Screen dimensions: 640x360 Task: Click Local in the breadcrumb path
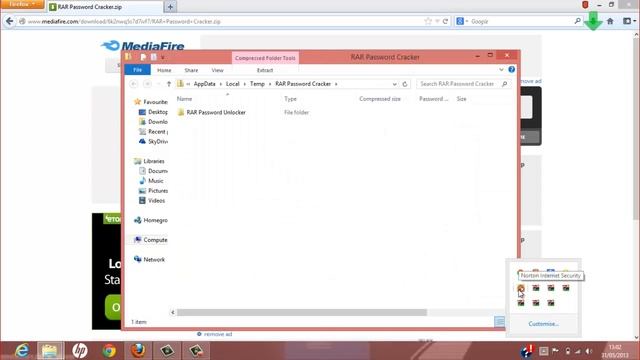(233, 84)
